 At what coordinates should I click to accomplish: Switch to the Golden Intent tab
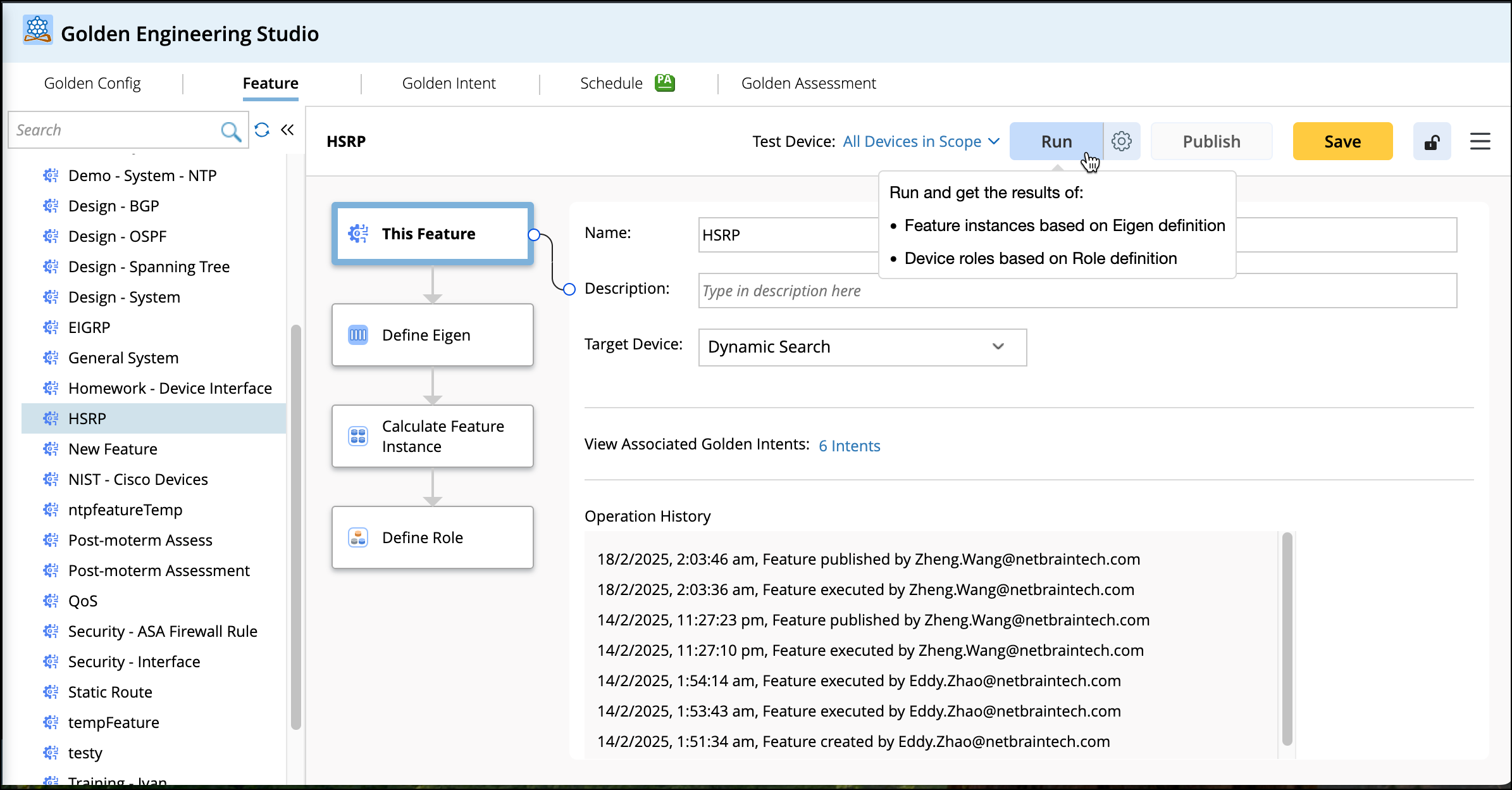(449, 84)
